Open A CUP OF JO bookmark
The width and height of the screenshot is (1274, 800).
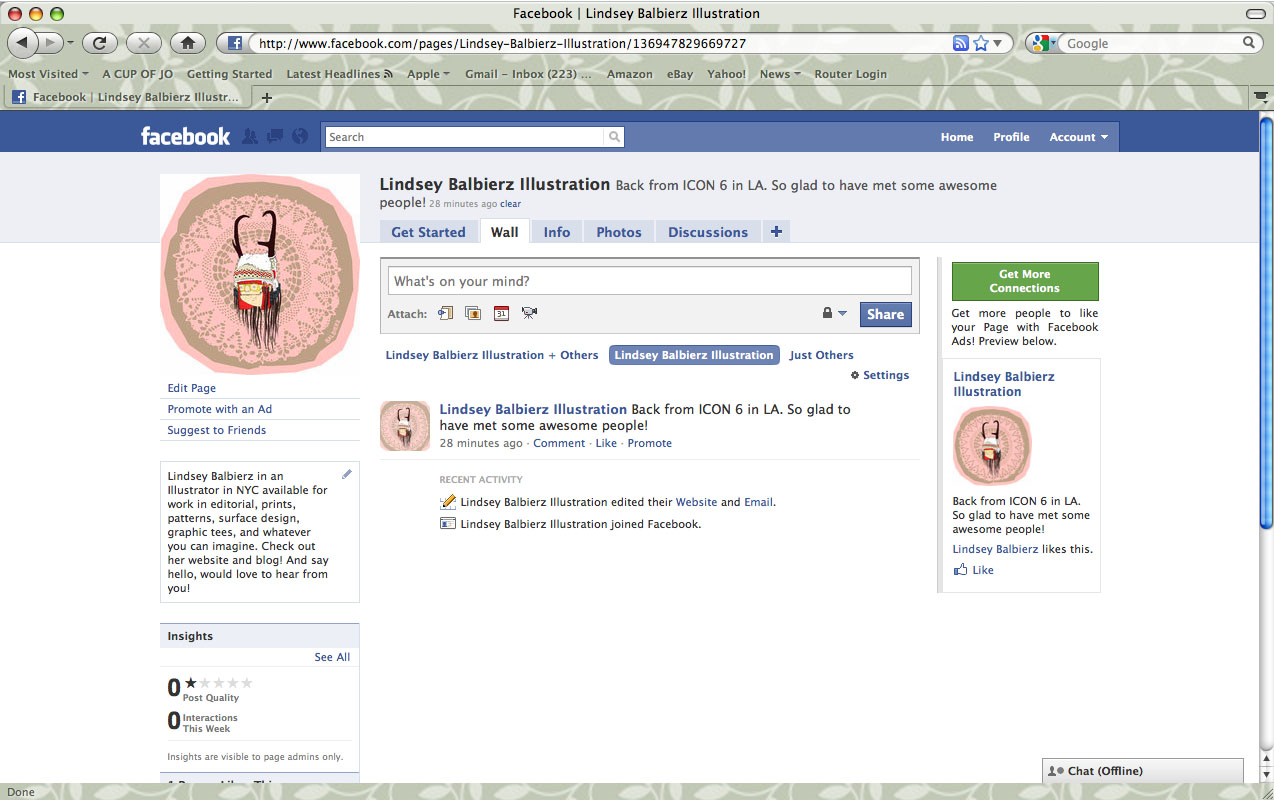click(x=137, y=74)
